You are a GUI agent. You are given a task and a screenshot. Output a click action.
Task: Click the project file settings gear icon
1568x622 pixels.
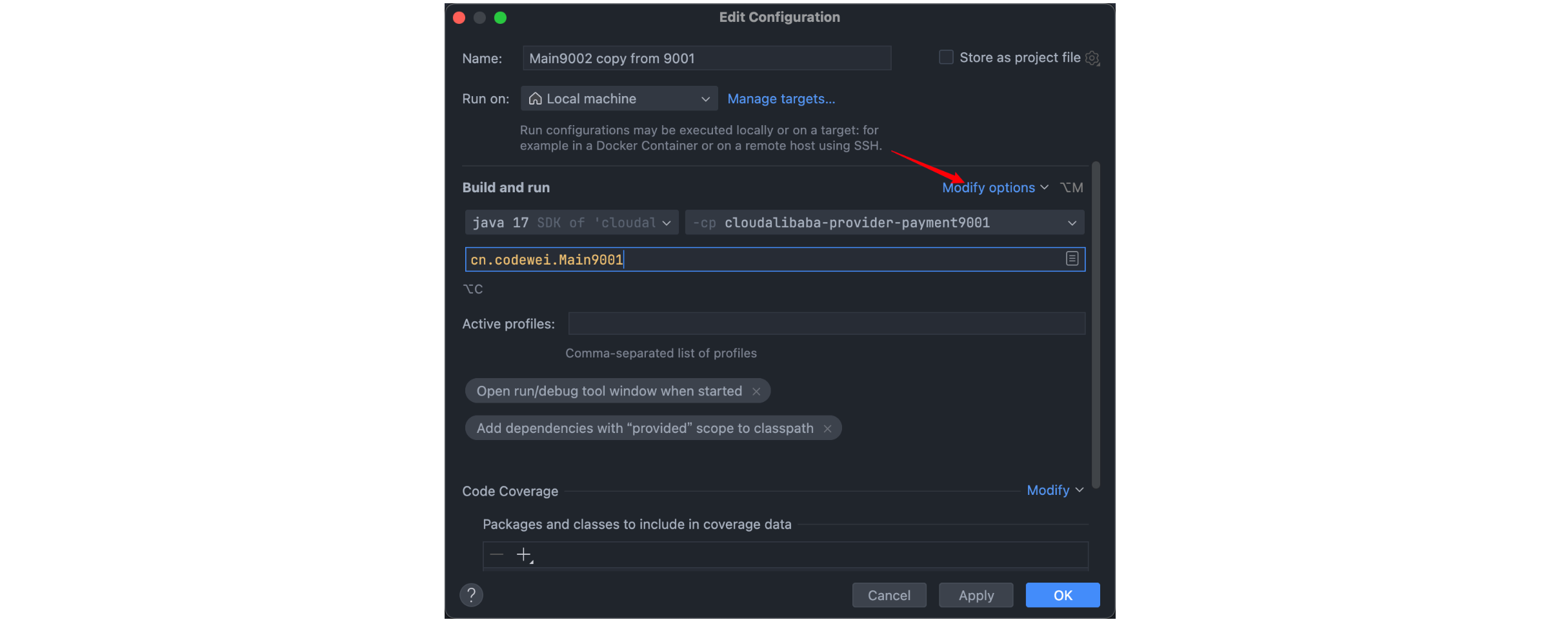(x=1092, y=58)
